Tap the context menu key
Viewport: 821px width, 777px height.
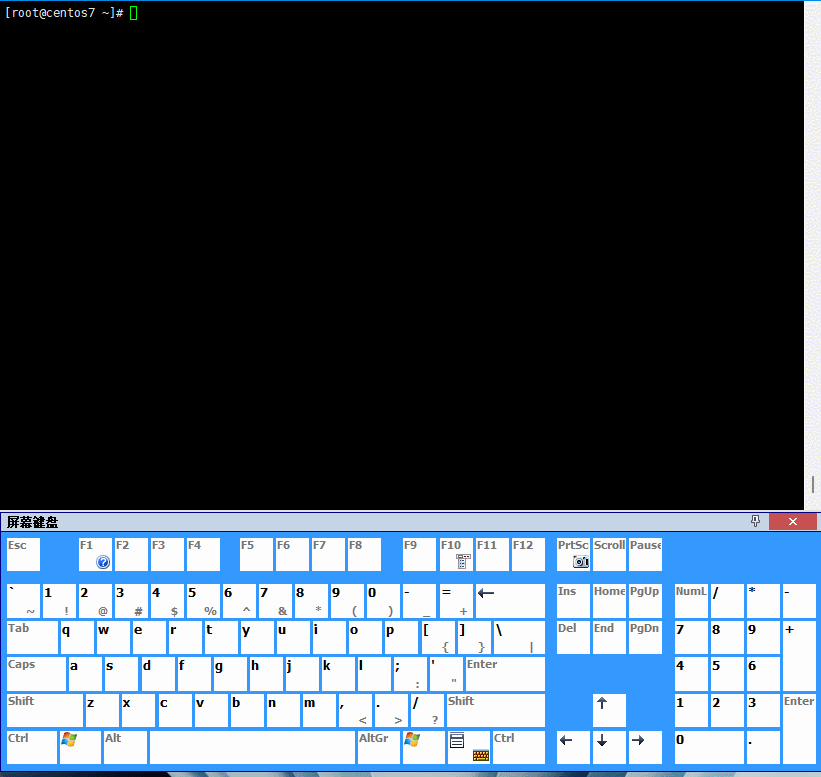click(469, 748)
